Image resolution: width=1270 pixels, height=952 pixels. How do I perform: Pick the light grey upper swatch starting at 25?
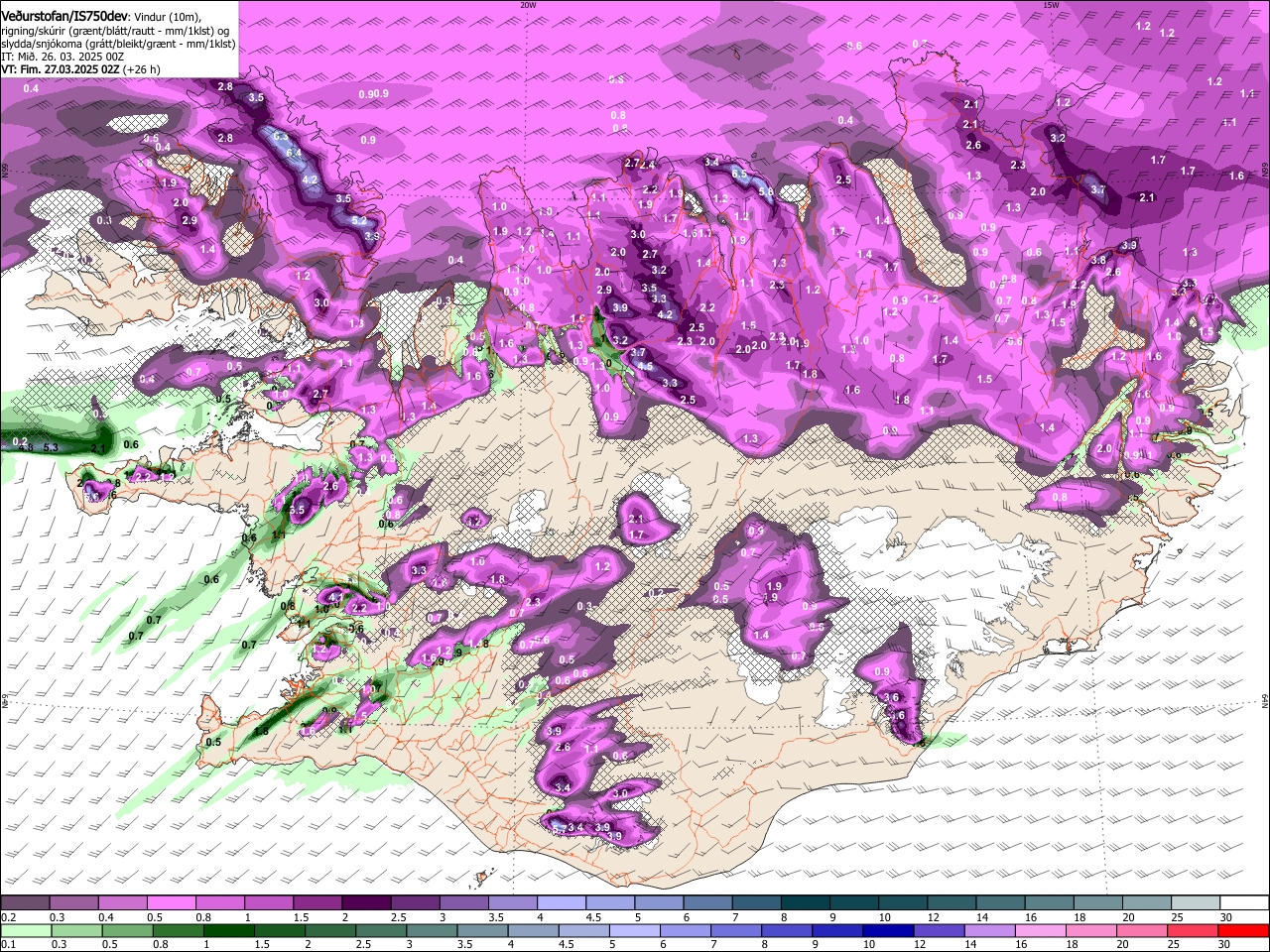[x=1196, y=902]
